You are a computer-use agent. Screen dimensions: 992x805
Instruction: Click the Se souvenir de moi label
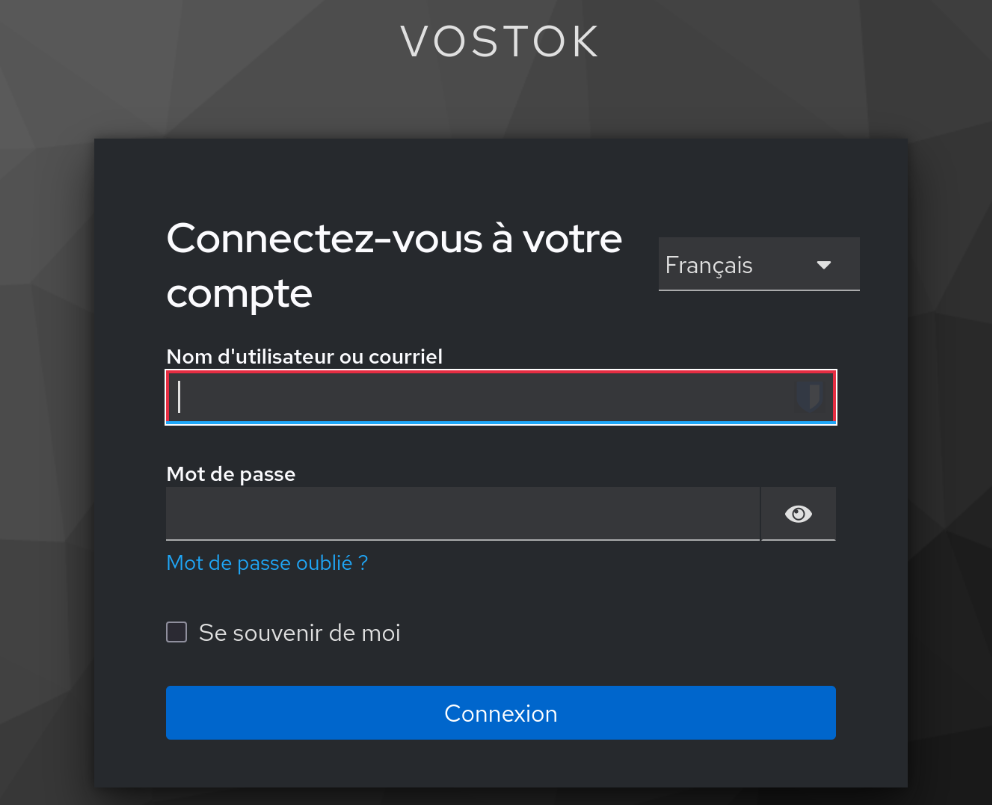(x=299, y=633)
